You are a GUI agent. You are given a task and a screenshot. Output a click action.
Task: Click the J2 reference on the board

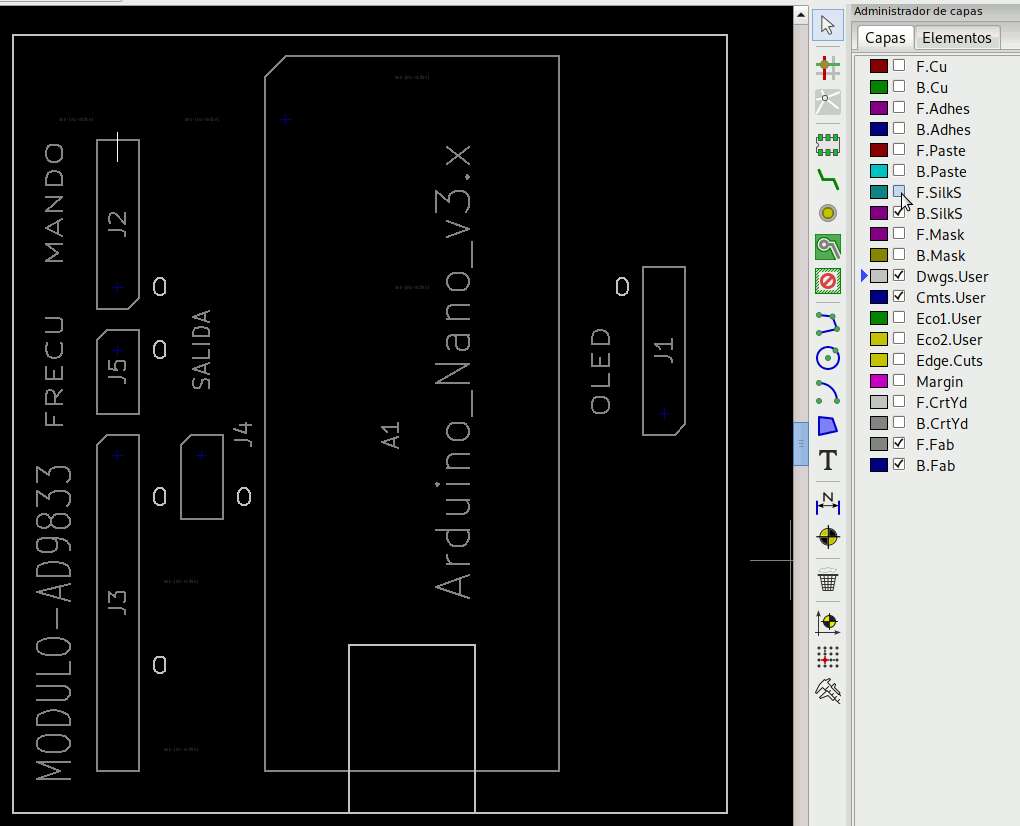click(x=118, y=224)
